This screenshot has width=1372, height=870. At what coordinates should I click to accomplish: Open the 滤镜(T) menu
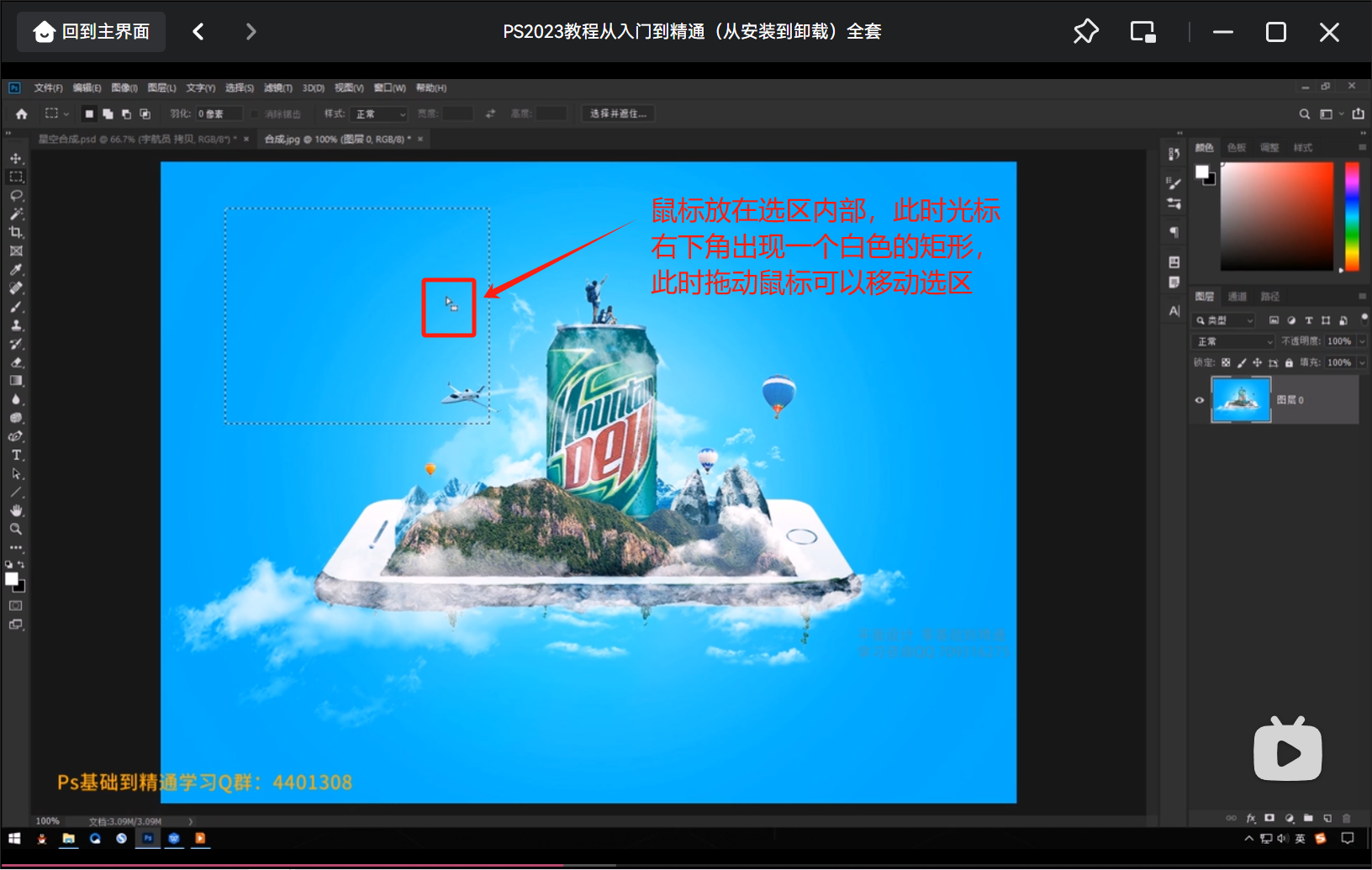point(278,87)
